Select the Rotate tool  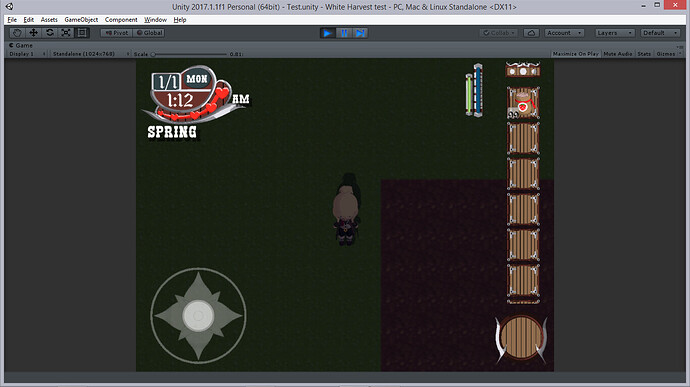[50, 33]
